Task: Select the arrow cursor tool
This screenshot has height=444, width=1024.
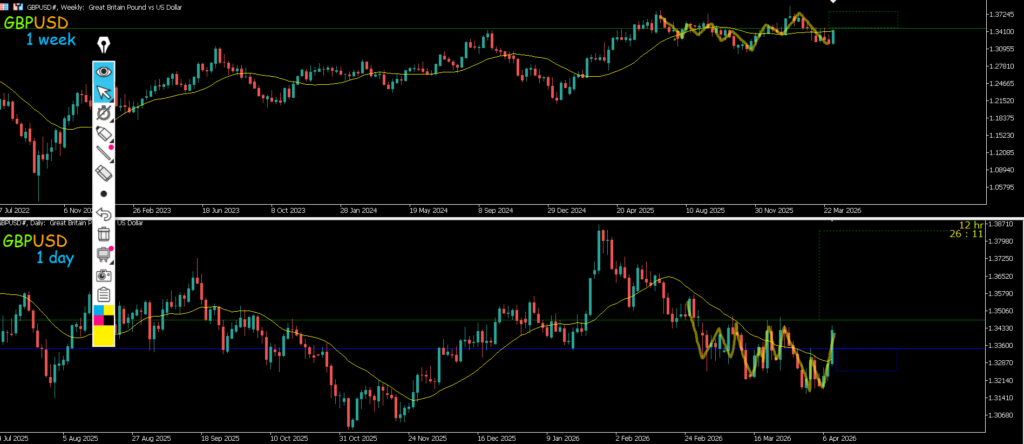Action: click(104, 93)
